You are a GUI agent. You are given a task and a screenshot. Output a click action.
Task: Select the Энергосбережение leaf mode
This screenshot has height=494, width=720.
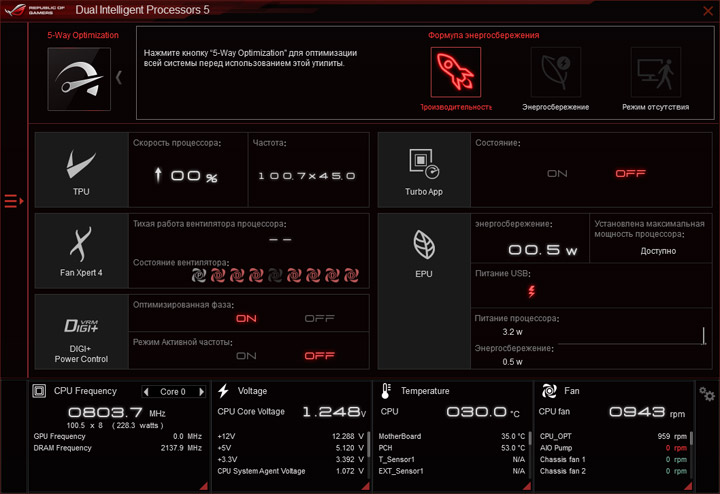pyautogui.click(x=556, y=72)
